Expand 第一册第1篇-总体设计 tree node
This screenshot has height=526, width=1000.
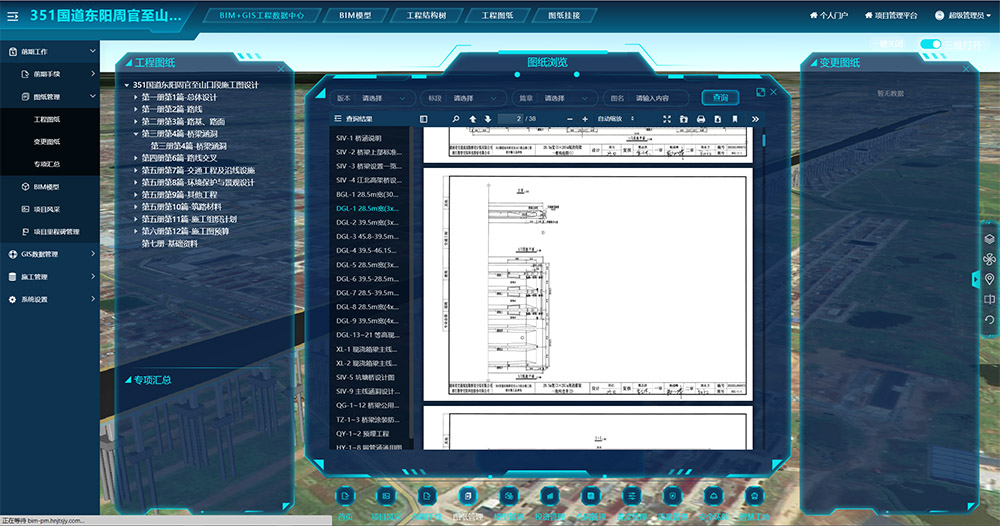click(135, 97)
